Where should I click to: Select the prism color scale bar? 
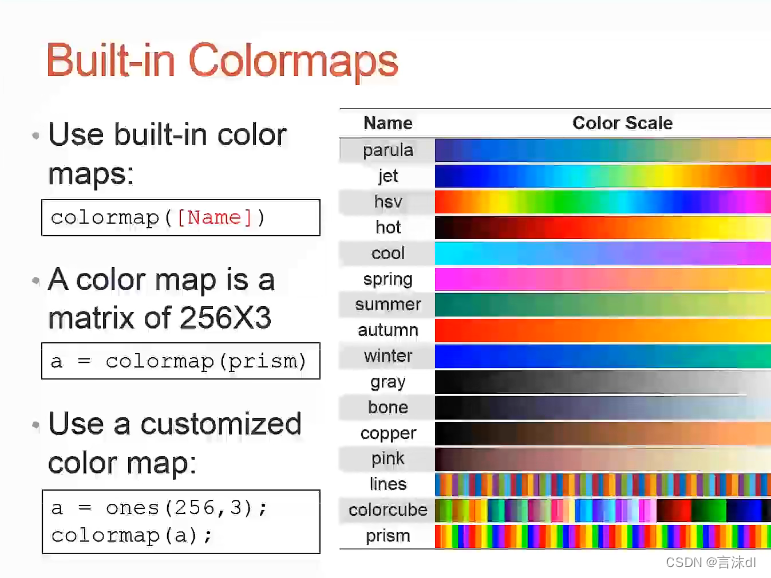click(602, 536)
